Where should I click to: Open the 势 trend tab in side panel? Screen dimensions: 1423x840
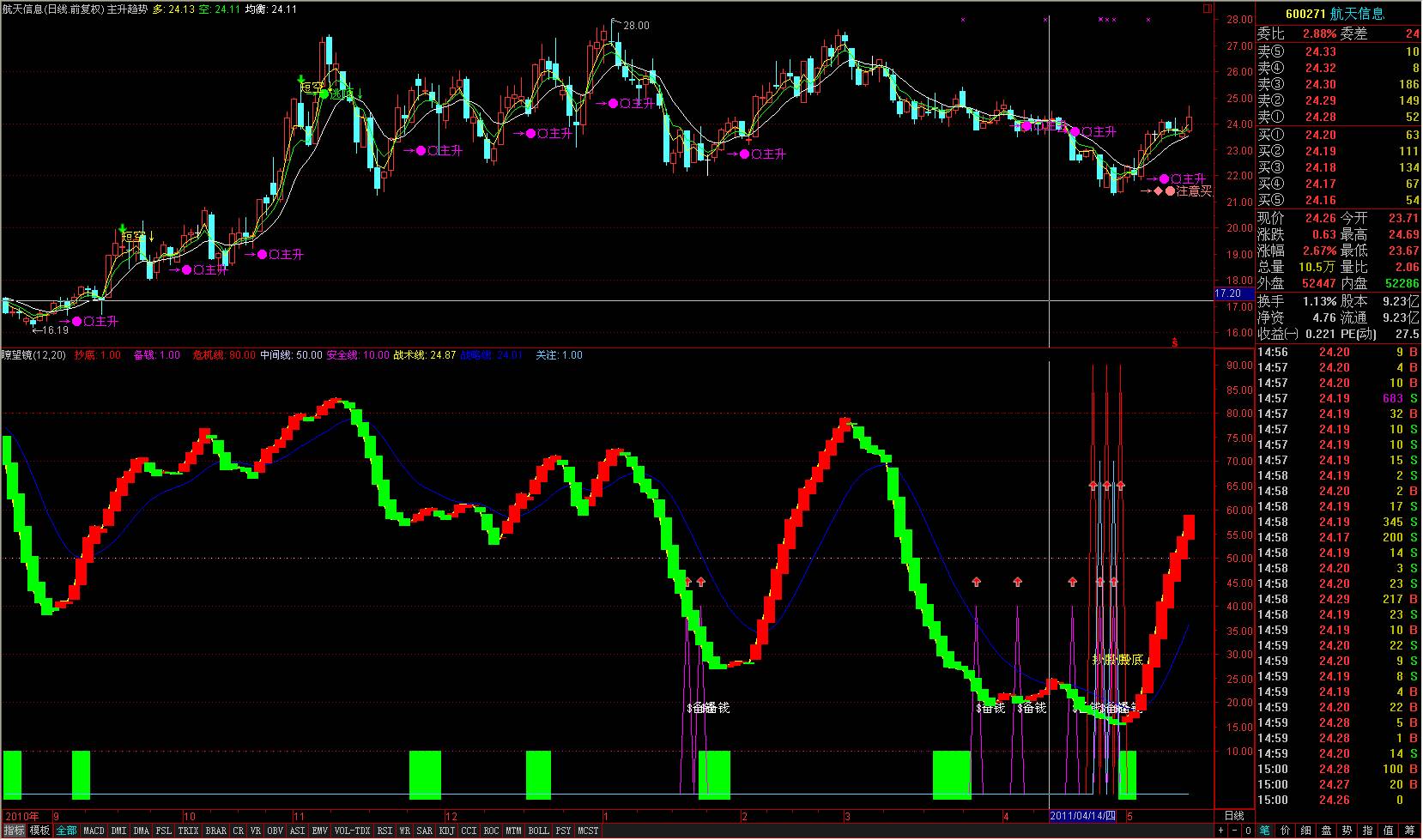click(1347, 831)
